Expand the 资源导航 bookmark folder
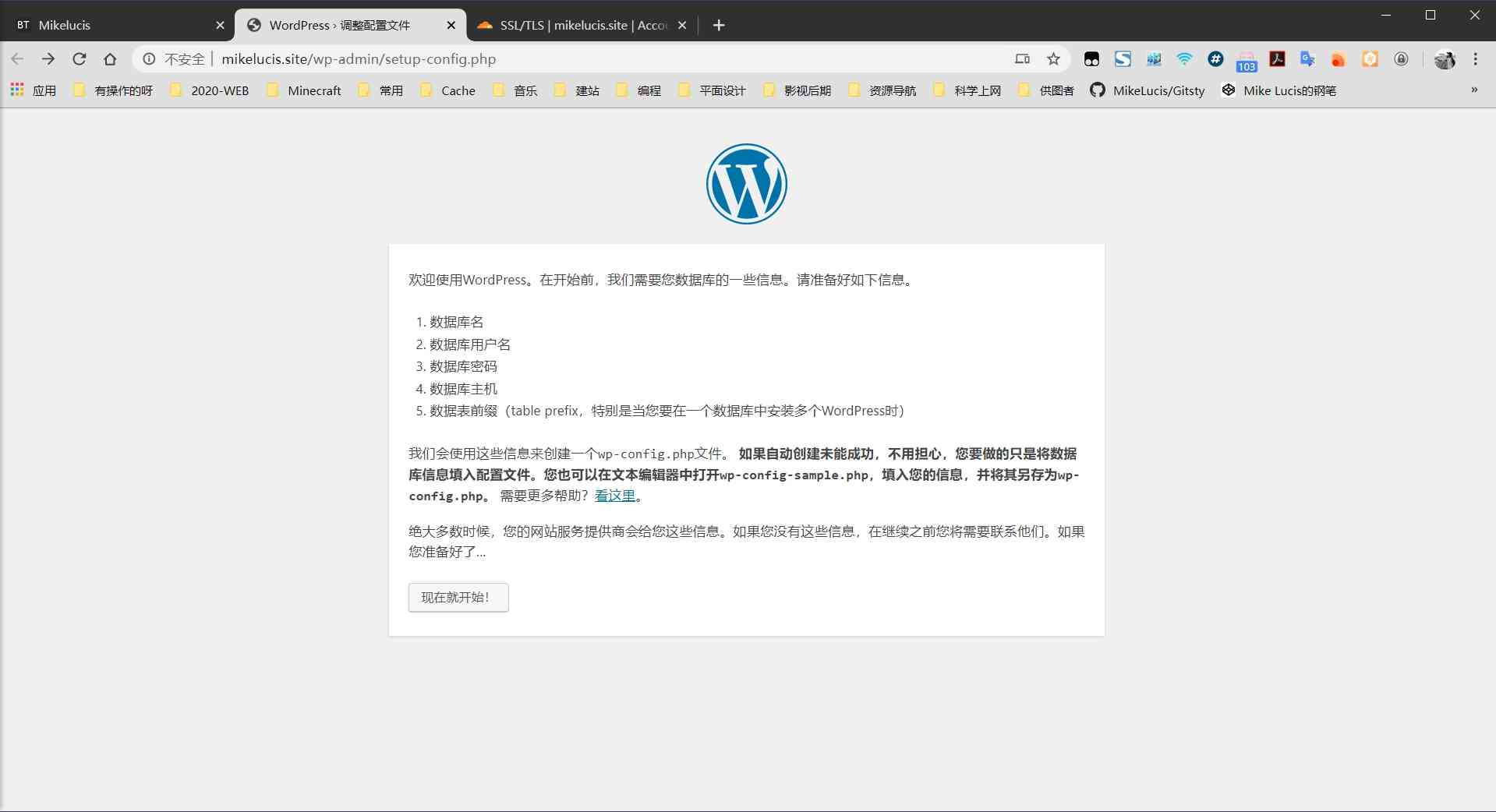Screen dimensions: 1496x812 tap(882, 90)
